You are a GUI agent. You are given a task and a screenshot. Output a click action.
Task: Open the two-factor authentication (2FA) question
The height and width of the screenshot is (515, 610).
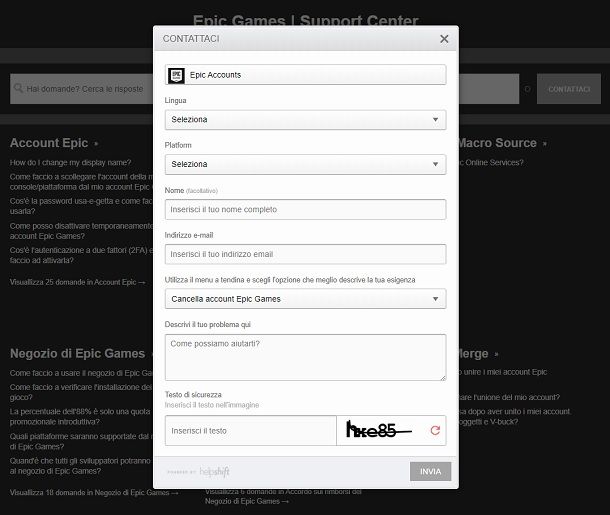[x=82, y=255]
